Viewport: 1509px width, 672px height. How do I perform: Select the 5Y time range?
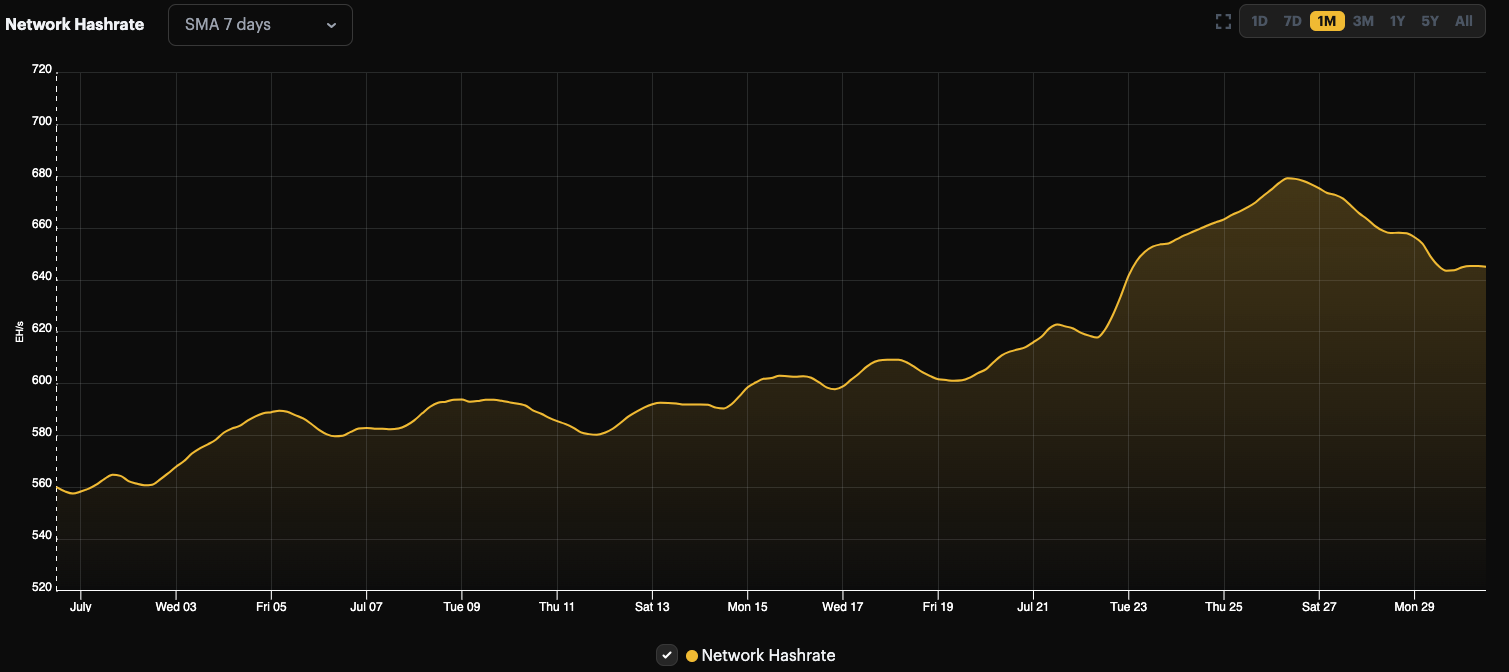pos(1429,20)
